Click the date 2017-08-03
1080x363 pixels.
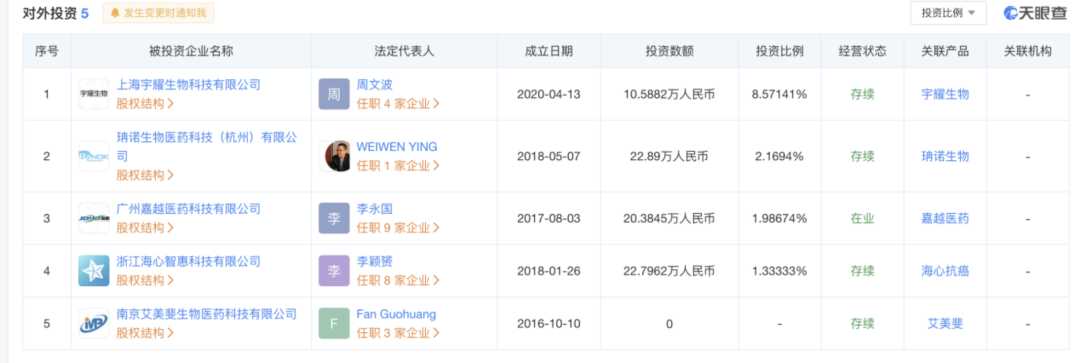548,218
